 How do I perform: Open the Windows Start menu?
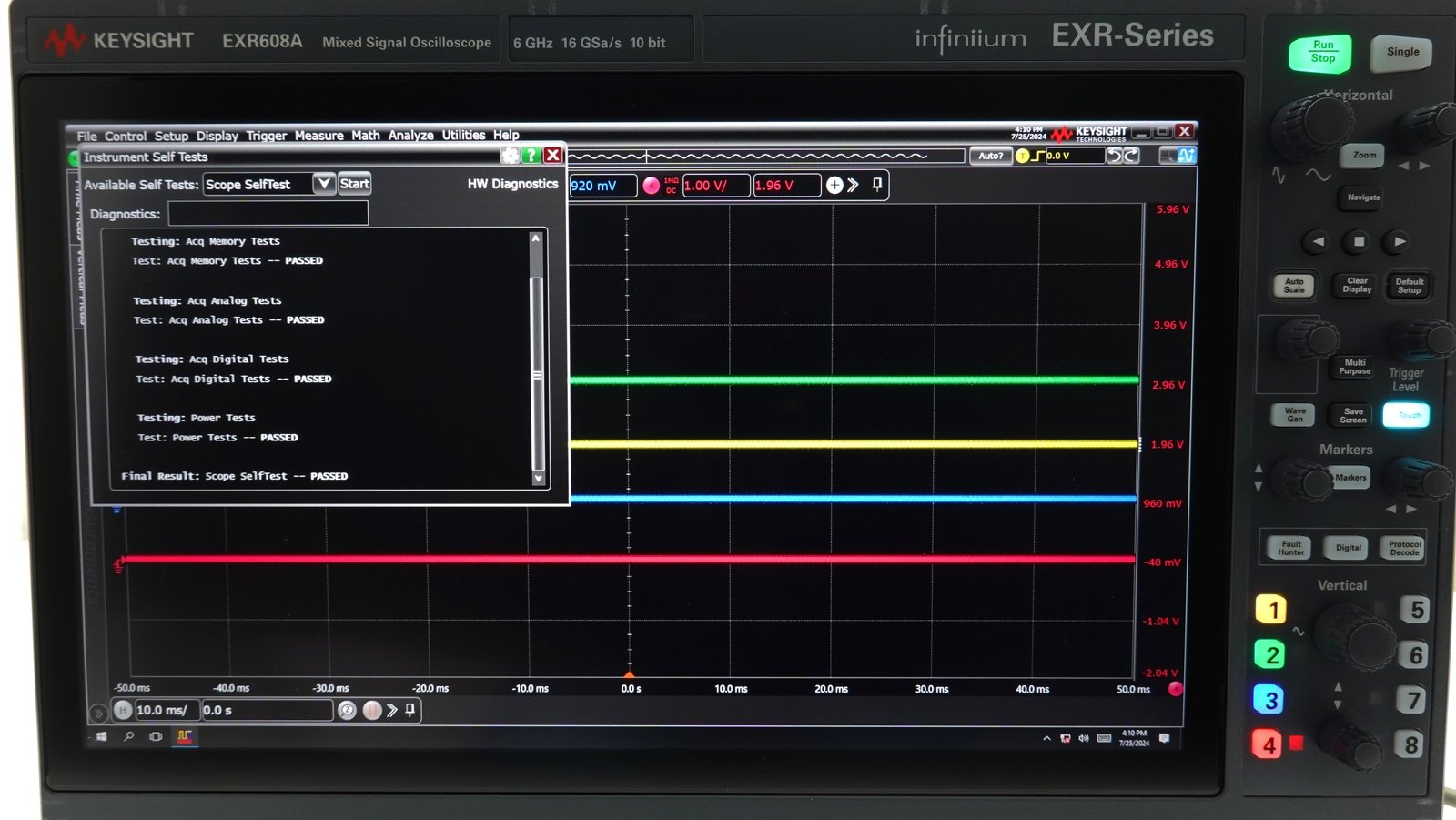coord(101,736)
